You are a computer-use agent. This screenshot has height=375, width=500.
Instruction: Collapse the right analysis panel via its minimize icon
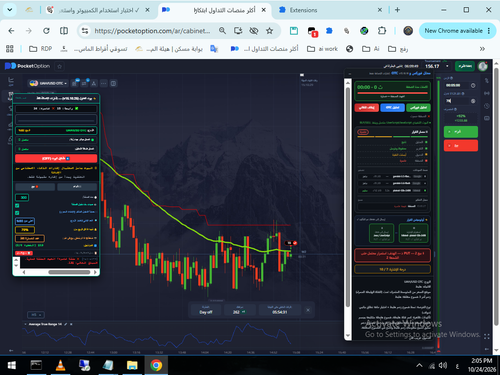coord(350,74)
